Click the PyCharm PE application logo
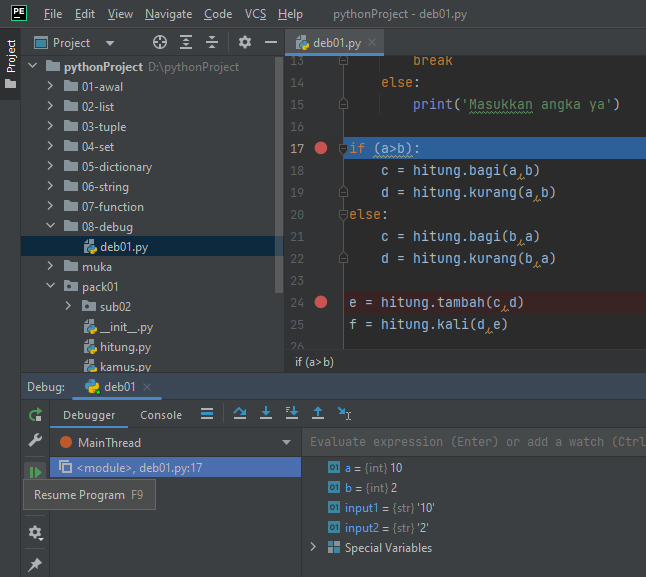 click(x=19, y=13)
